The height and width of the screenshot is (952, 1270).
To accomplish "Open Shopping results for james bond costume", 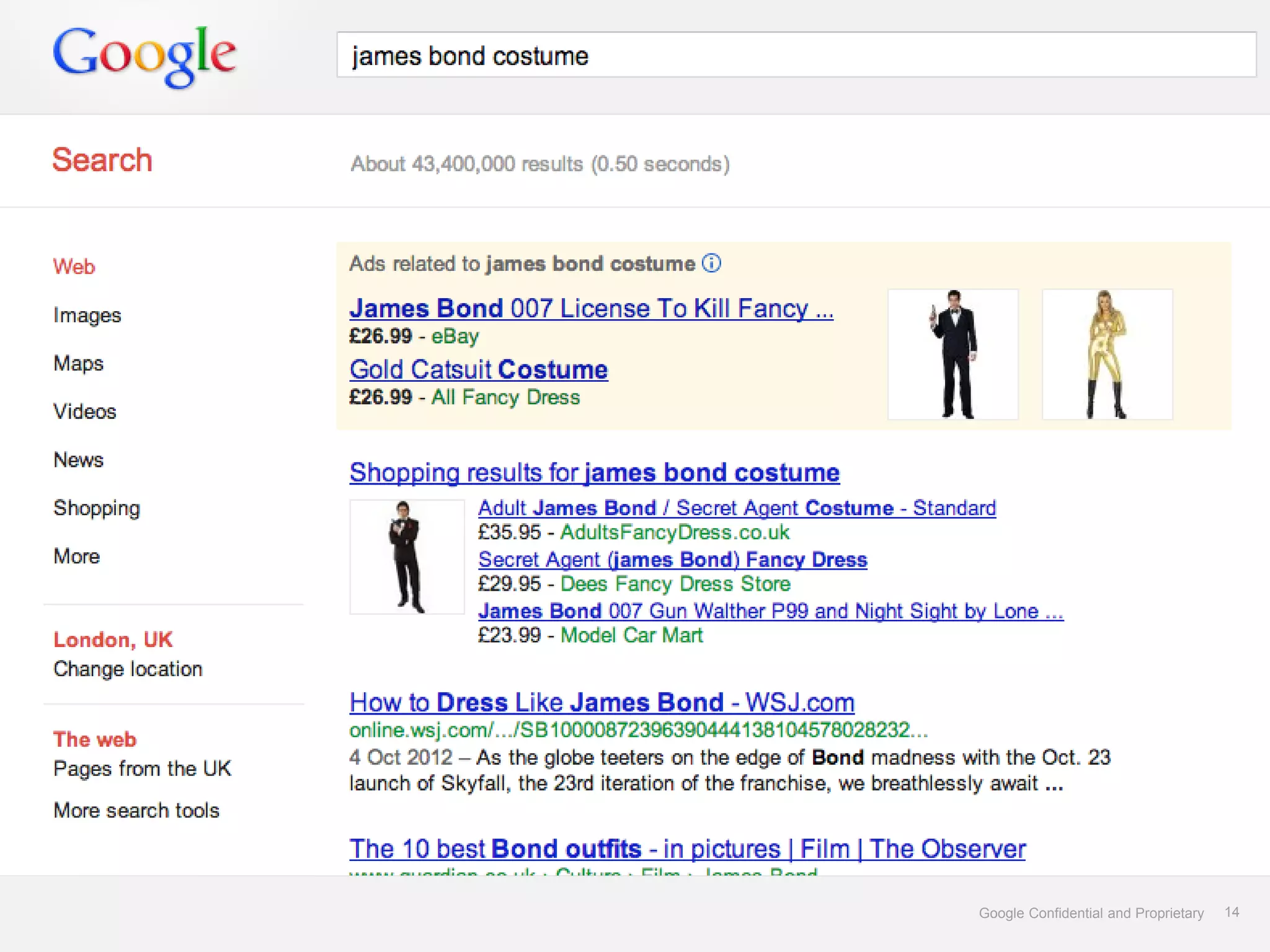I will click(594, 473).
